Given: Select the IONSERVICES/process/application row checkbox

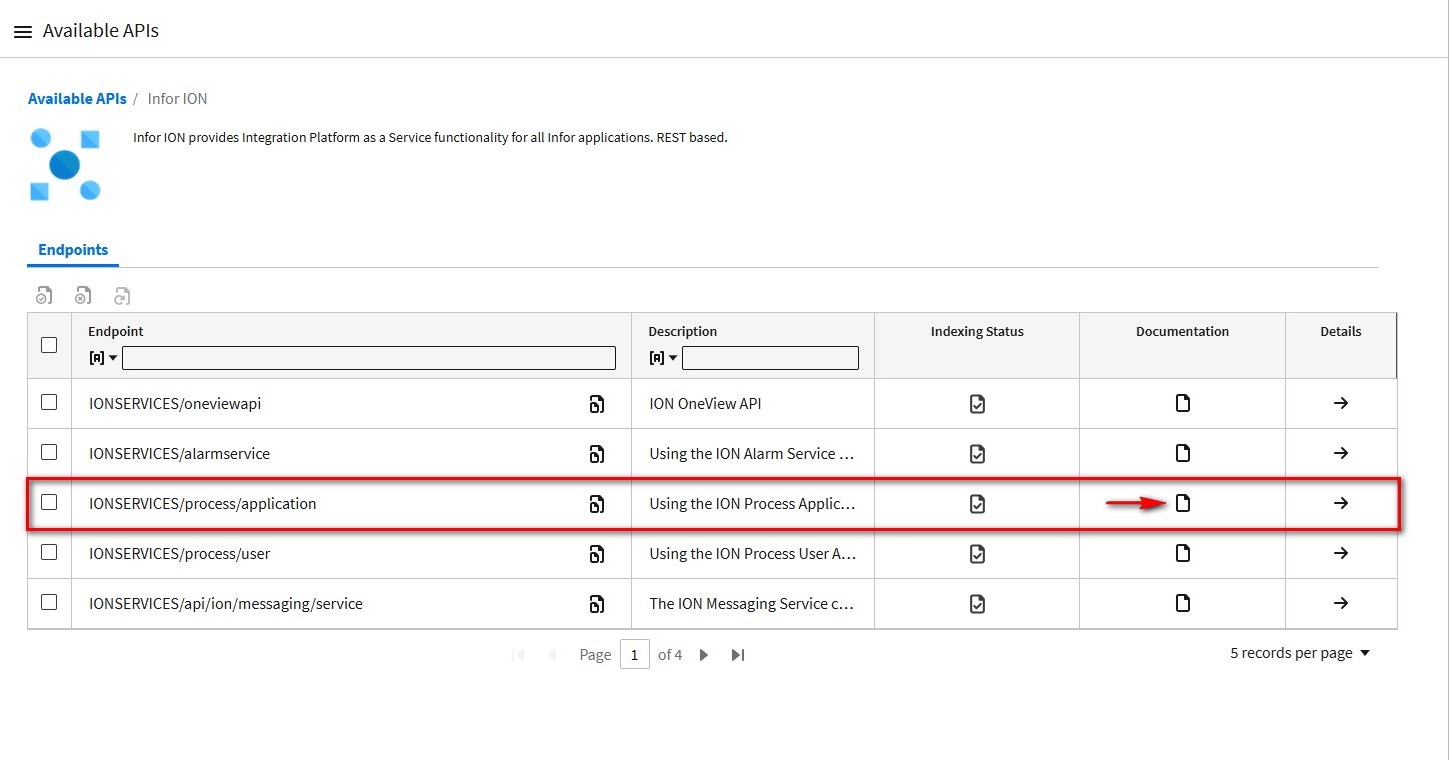Looking at the screenshot, I should coord(49,502).
